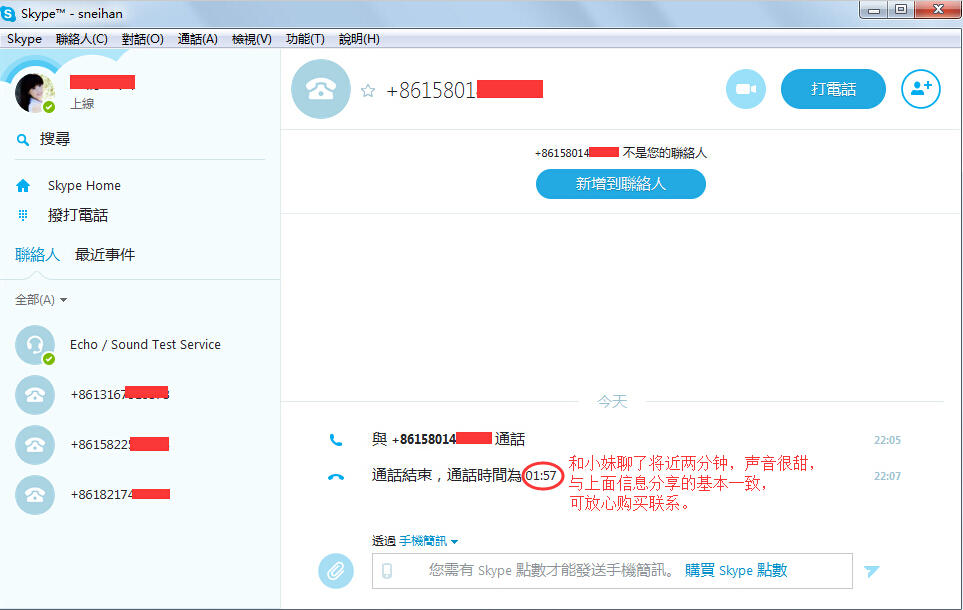Viewport: 963px width, 610px height.
Task: Toggle the favorite star next to the phone number
Action: point(368,91)
